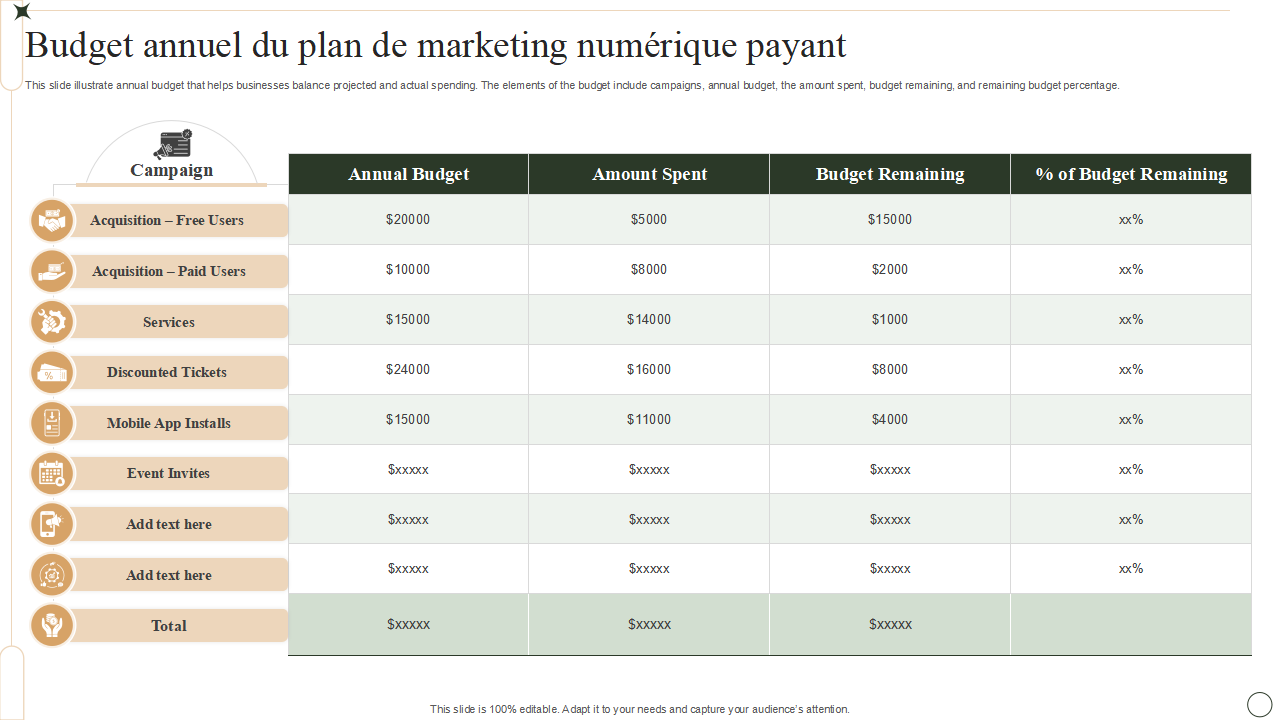This screenshot has width=1280, height=720.
Task: Click the Amount Spent column header
Action: coord(649,174)
